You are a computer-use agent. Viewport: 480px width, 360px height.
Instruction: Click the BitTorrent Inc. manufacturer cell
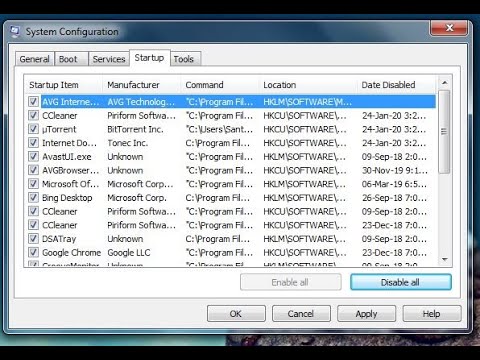coord(135,129)
